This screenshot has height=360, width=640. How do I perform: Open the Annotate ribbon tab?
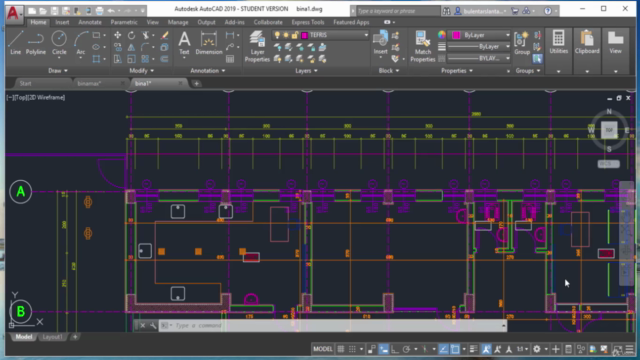pyautogui.click(x=90, y=22)
